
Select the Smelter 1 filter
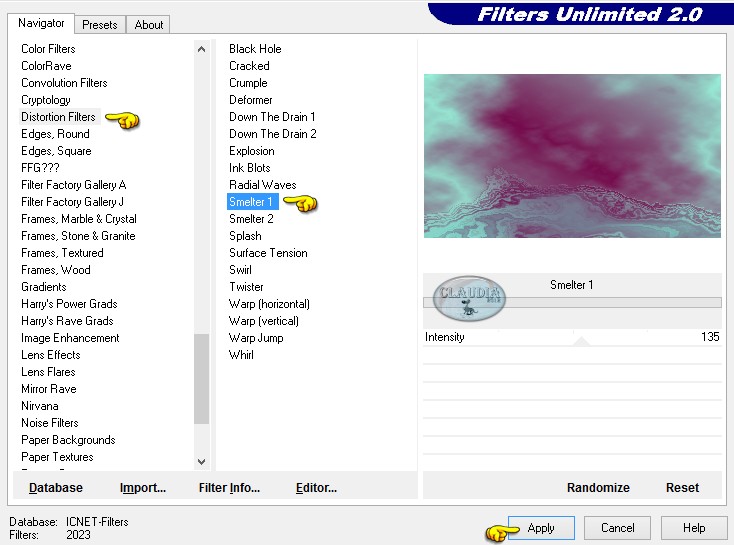pos(253,202)
